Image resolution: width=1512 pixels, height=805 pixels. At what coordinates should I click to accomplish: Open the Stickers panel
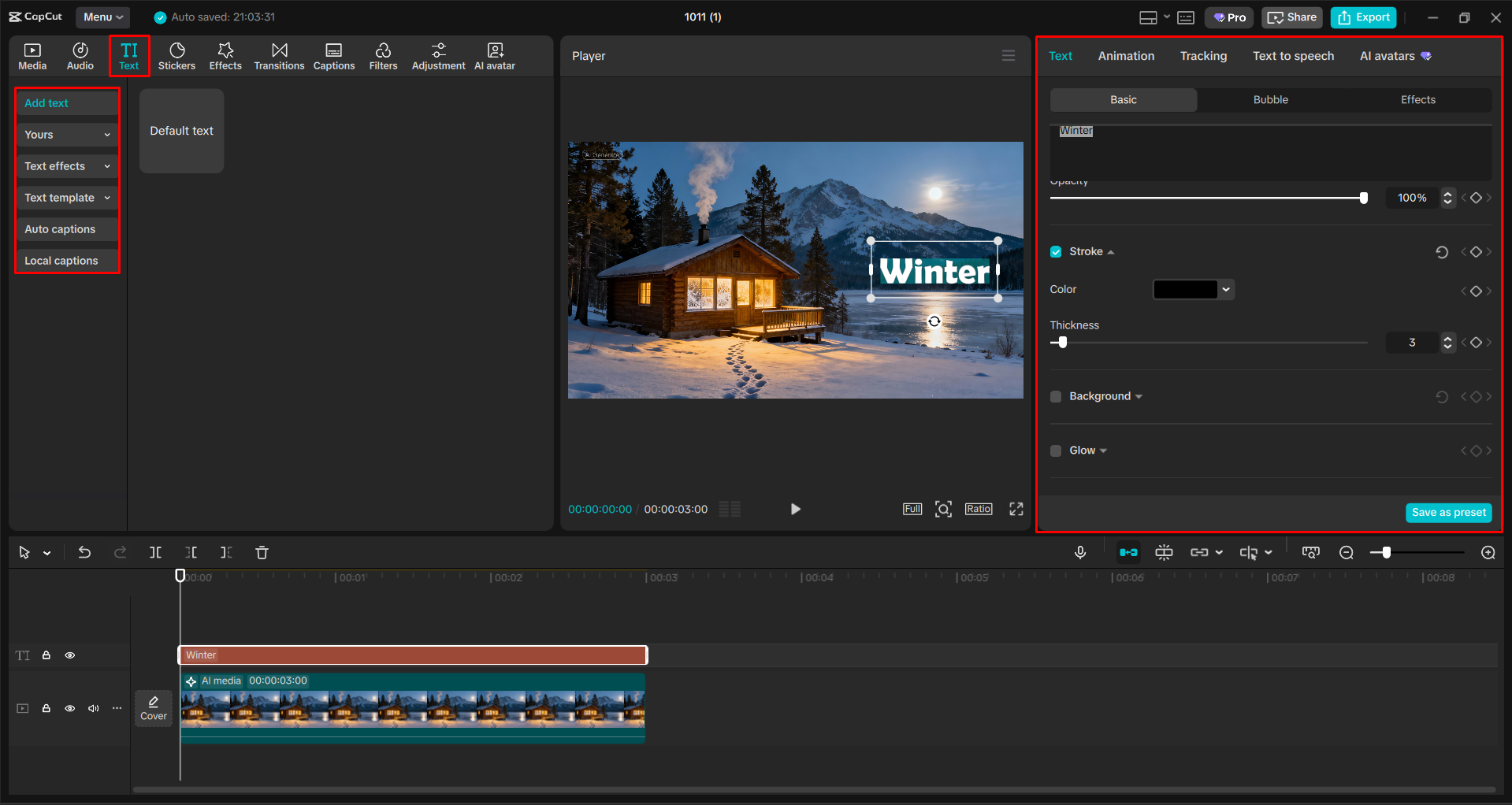pos(176,55)
